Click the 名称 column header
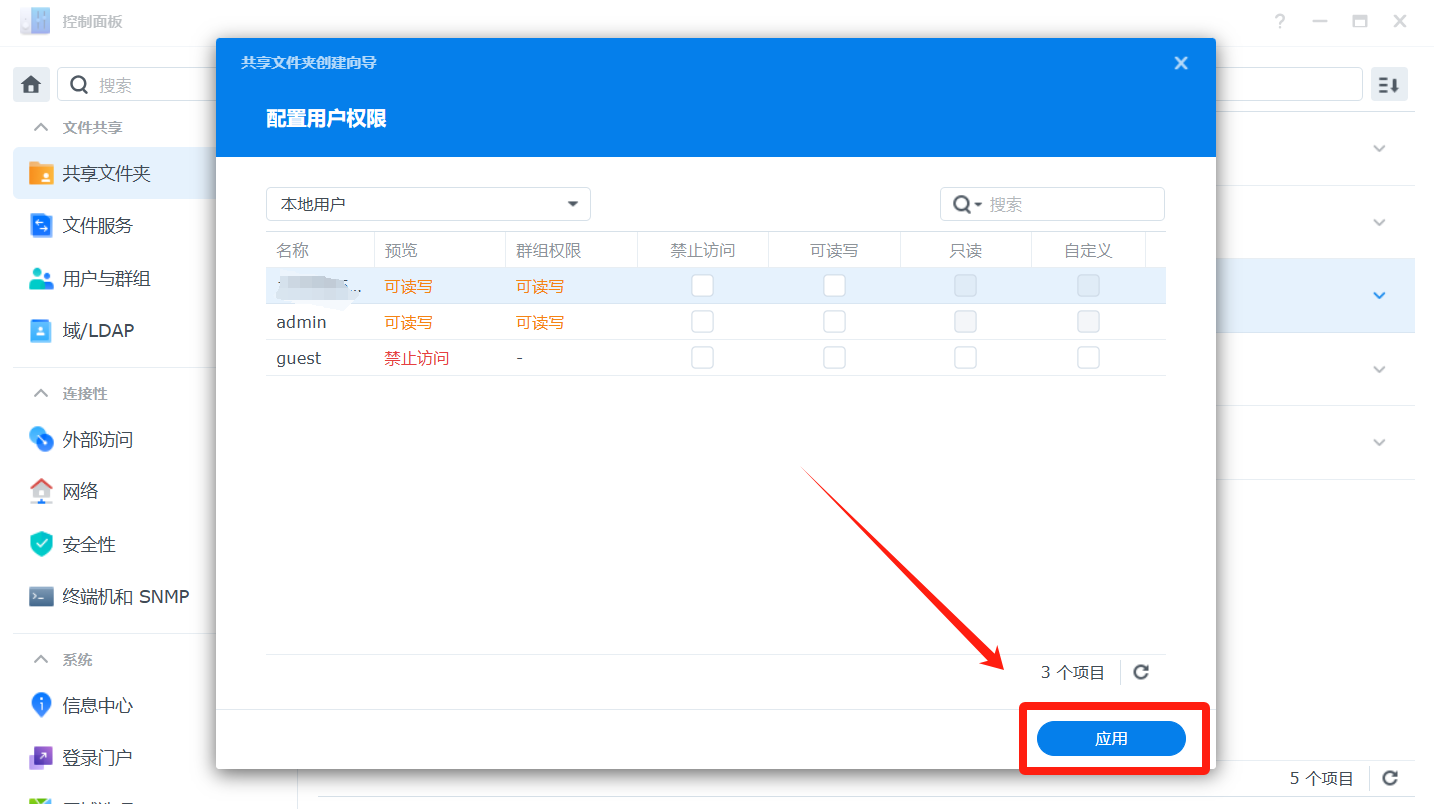The width and height of the screenshot is (1434, 809). [x=293, y=250]
